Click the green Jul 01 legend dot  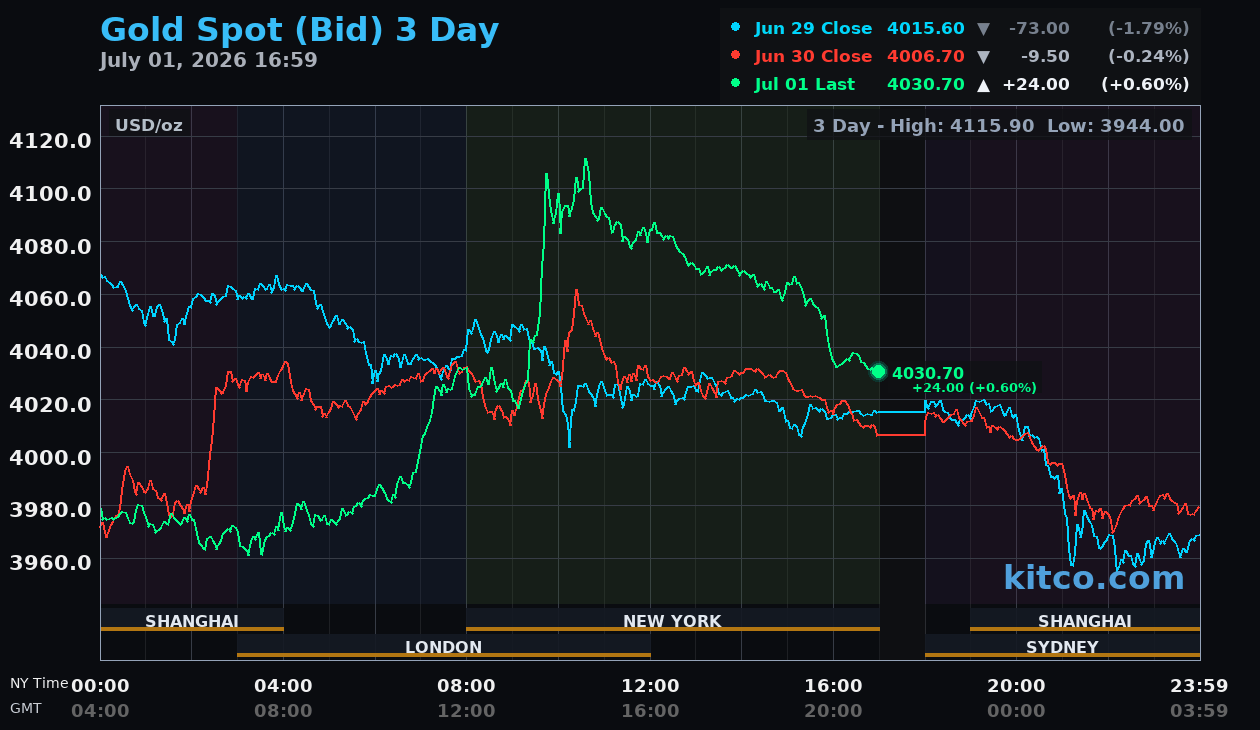(x=736, y=84)
